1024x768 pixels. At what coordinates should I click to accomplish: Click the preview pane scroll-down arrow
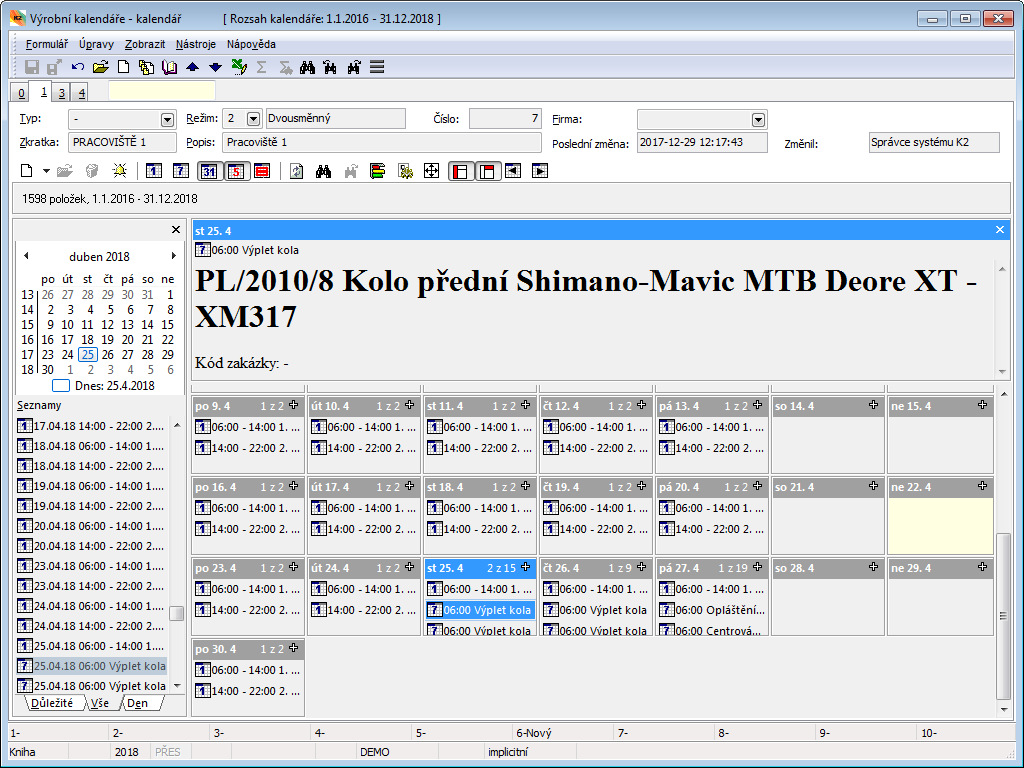1002,372
